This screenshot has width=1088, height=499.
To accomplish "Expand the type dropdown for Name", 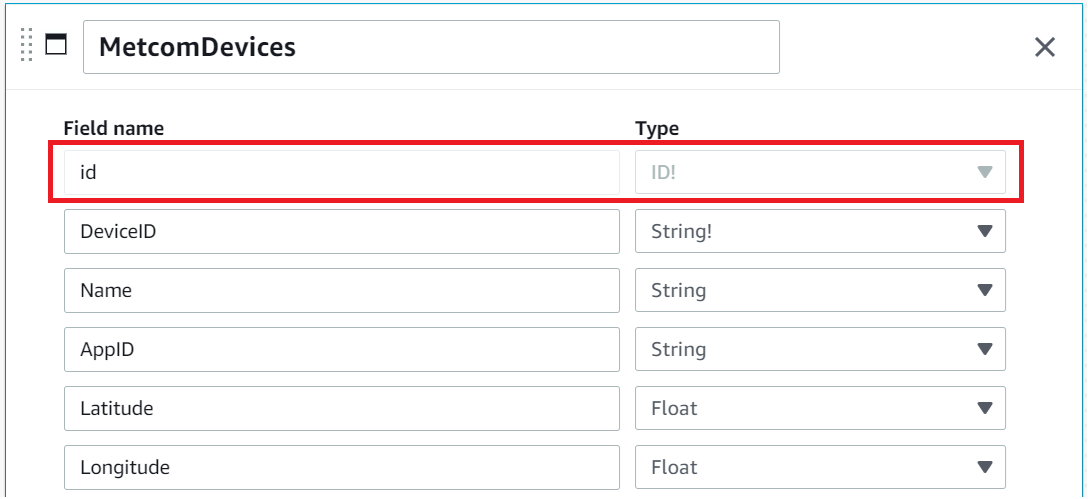I will click(819, 291).
